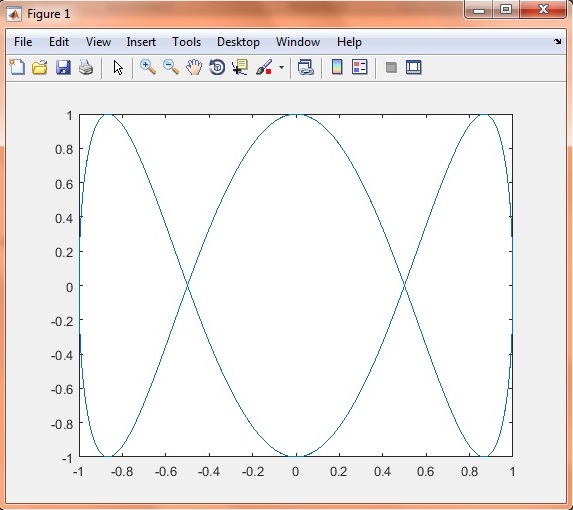Open the Insert menu
The width and height of the screenshot is (573, 510).
point(141,42)
